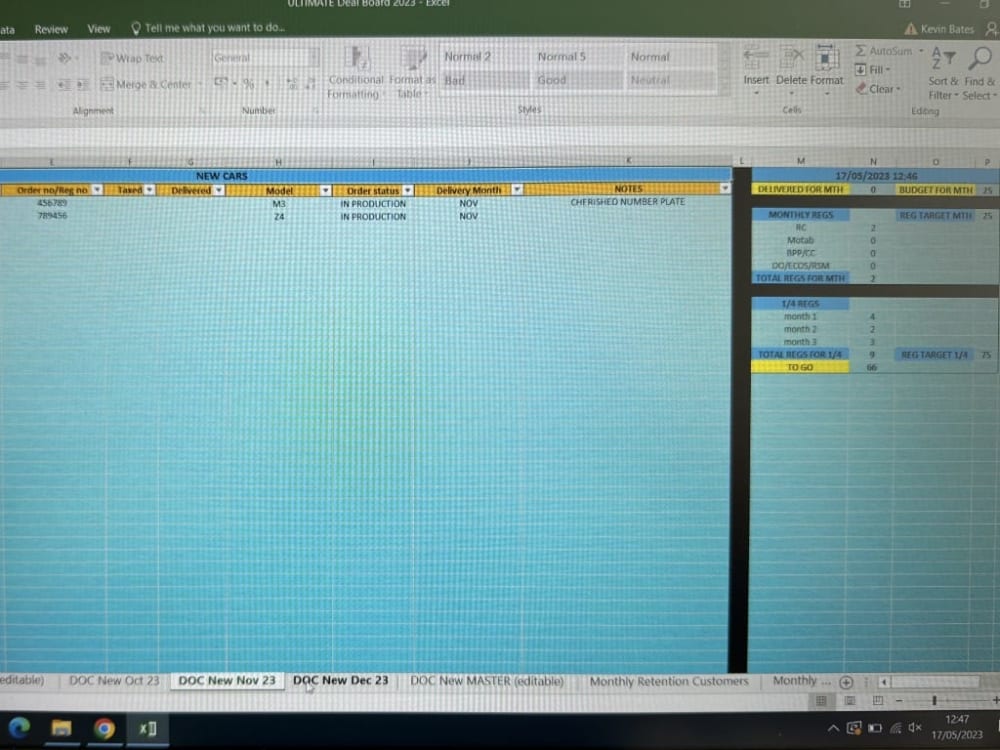Click the zoom slider handle
This screenshot has width=1000, height=750.
pyautogui.click(x=934, y=700)
